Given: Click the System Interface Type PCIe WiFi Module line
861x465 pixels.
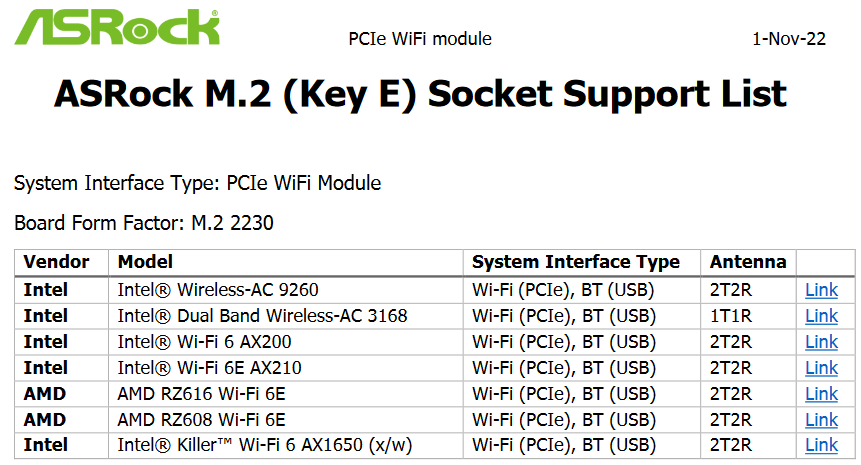Looking at the screenshot, I should pyautogui.click(x=198, y=183).
